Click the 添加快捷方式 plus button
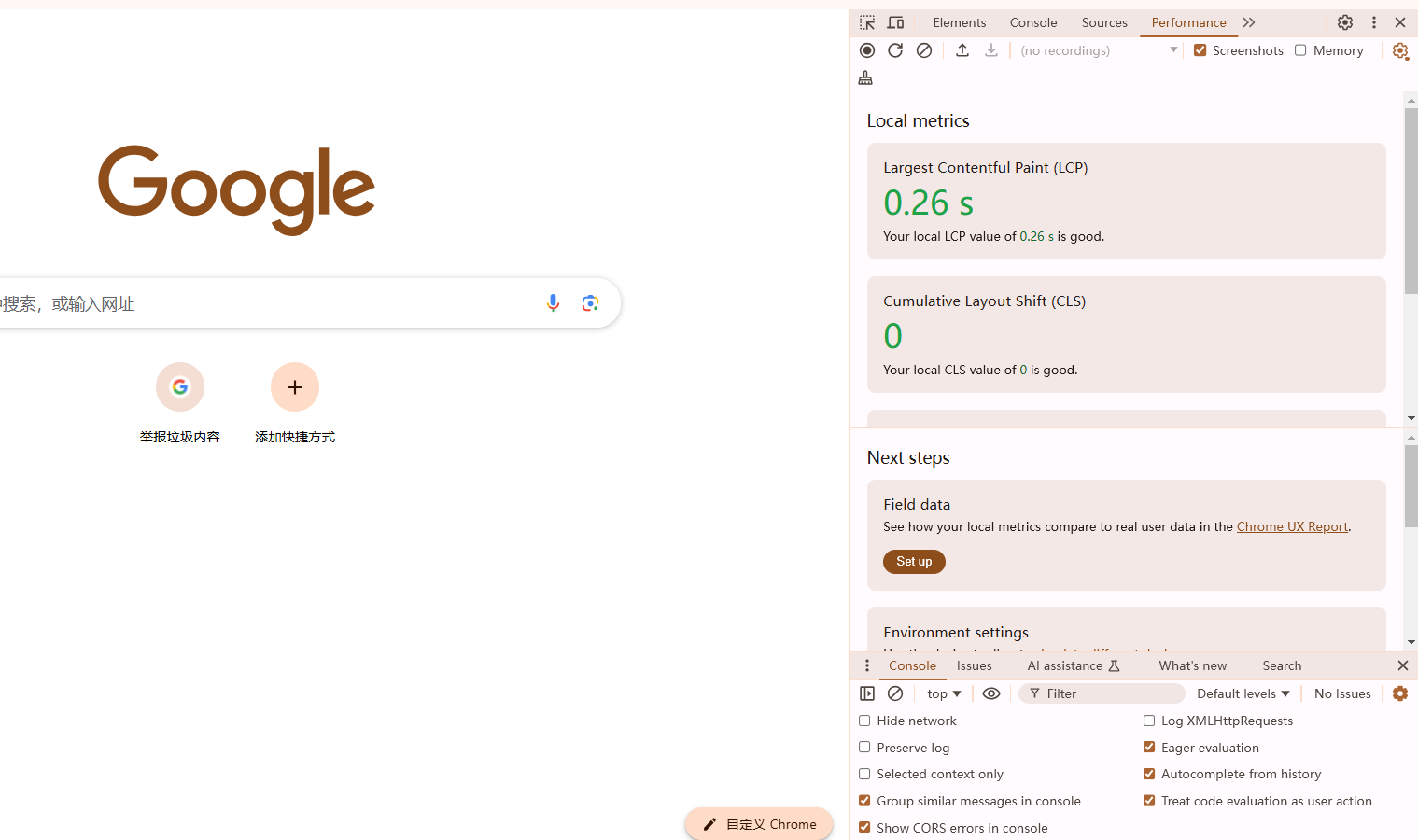The width and height of the screenshot is (1418, 840). tap(295, 386)
